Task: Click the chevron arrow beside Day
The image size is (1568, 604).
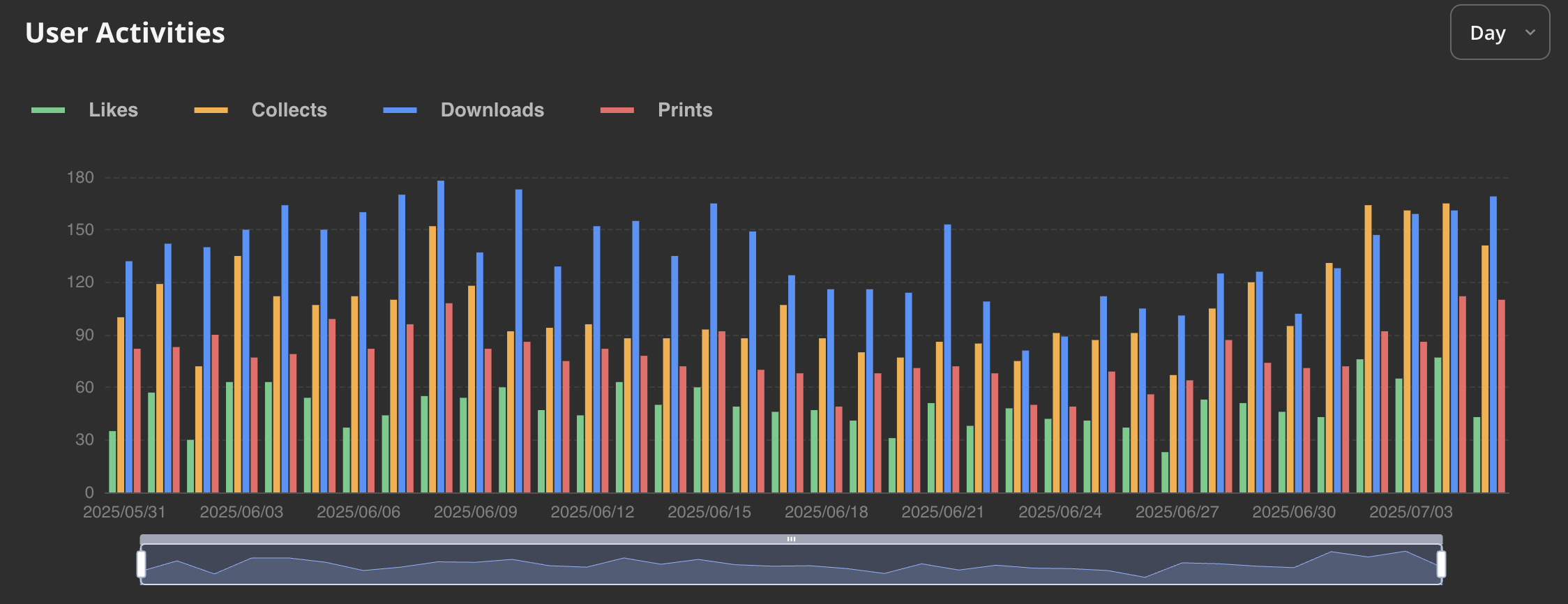Action: click(x=1530, y=32)
